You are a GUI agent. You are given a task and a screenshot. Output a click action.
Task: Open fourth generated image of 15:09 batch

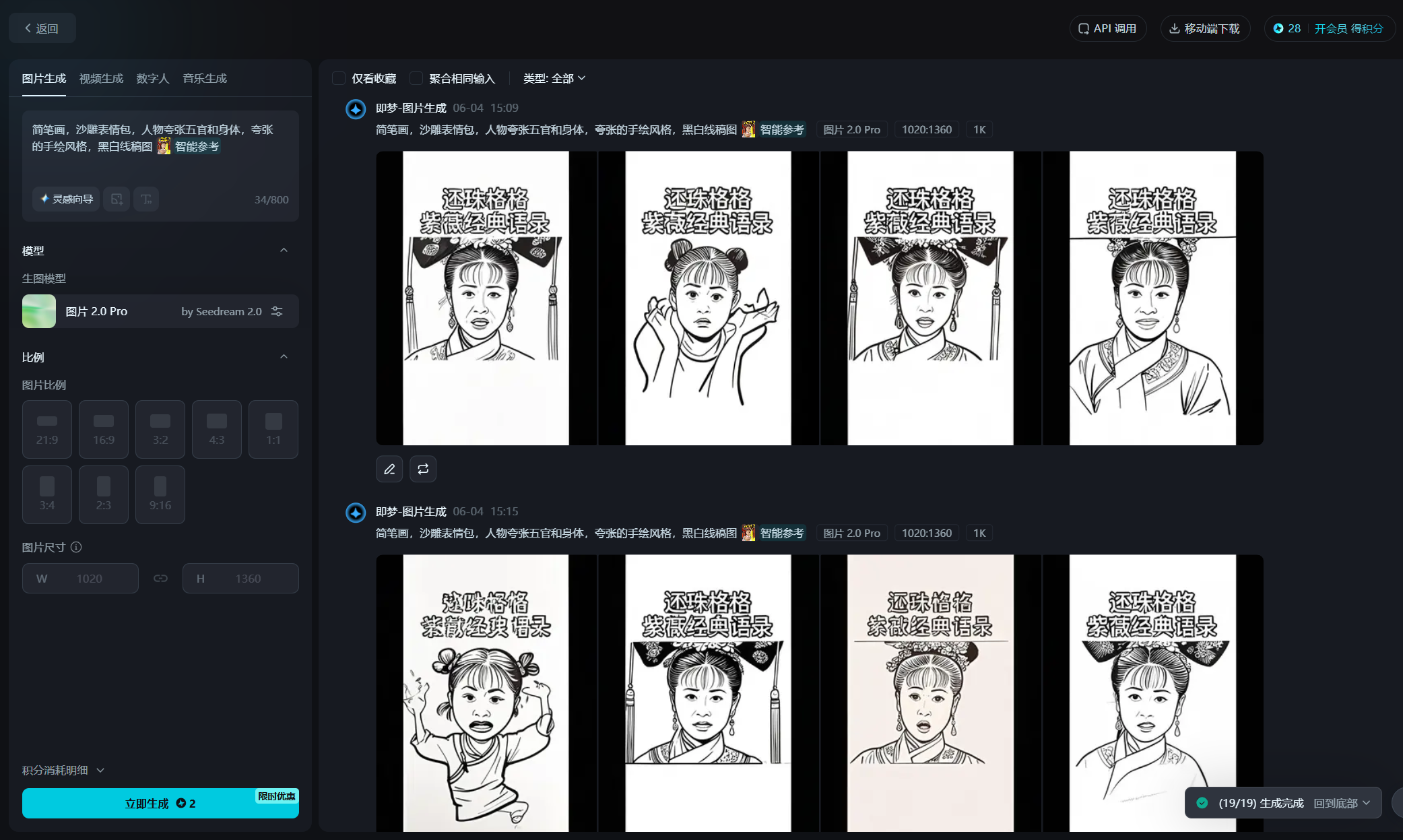1152,298
